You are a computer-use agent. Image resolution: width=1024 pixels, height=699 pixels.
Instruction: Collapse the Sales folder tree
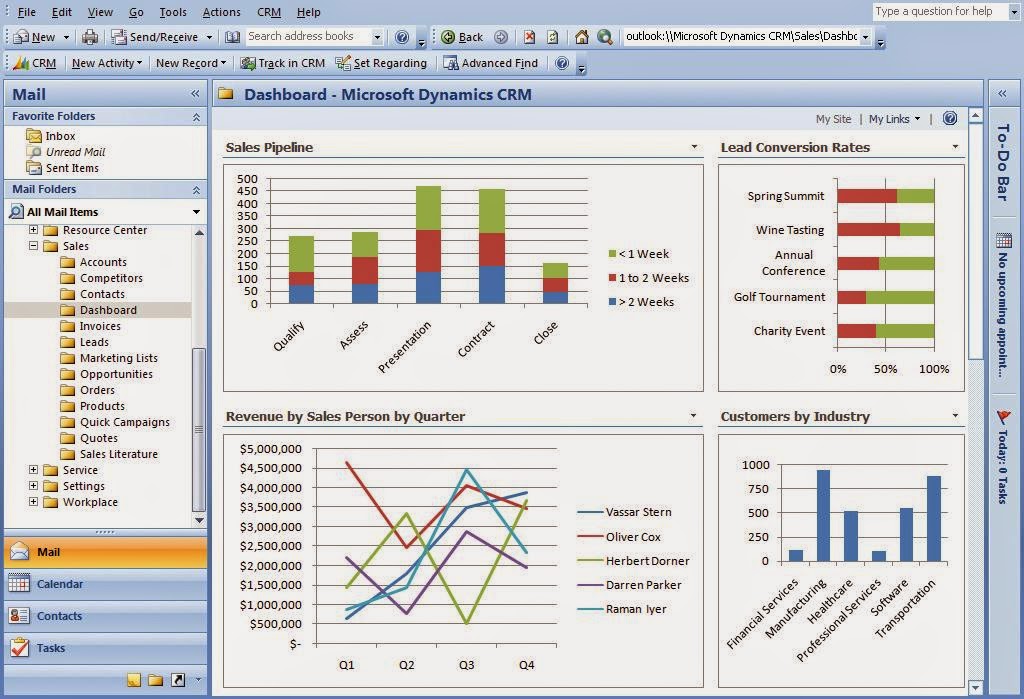33,246
